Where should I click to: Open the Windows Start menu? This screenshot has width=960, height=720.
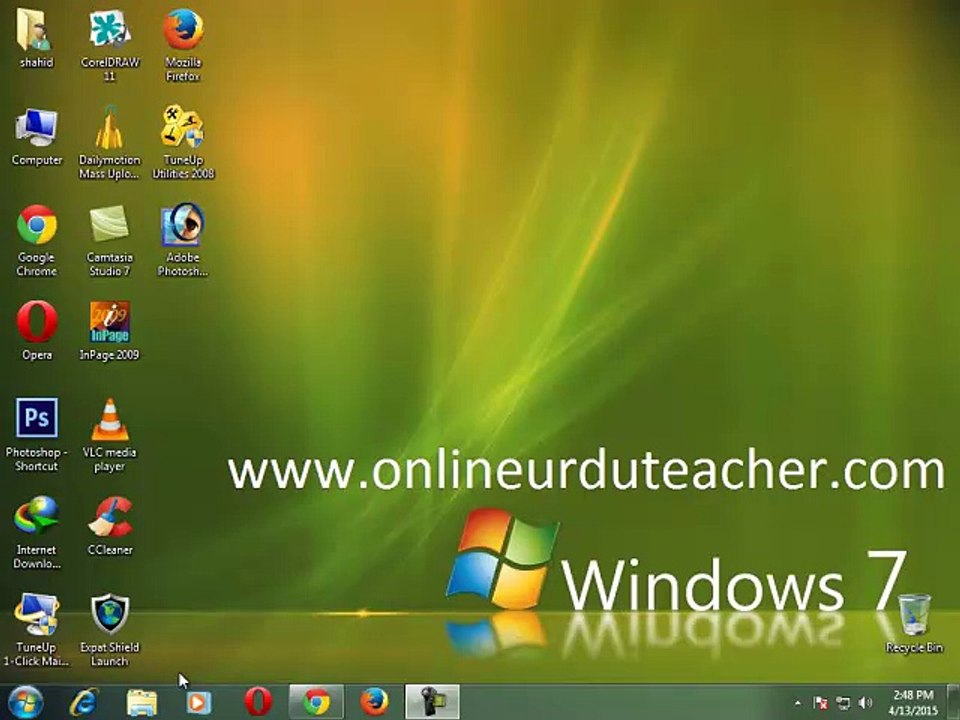pos(26,702)
